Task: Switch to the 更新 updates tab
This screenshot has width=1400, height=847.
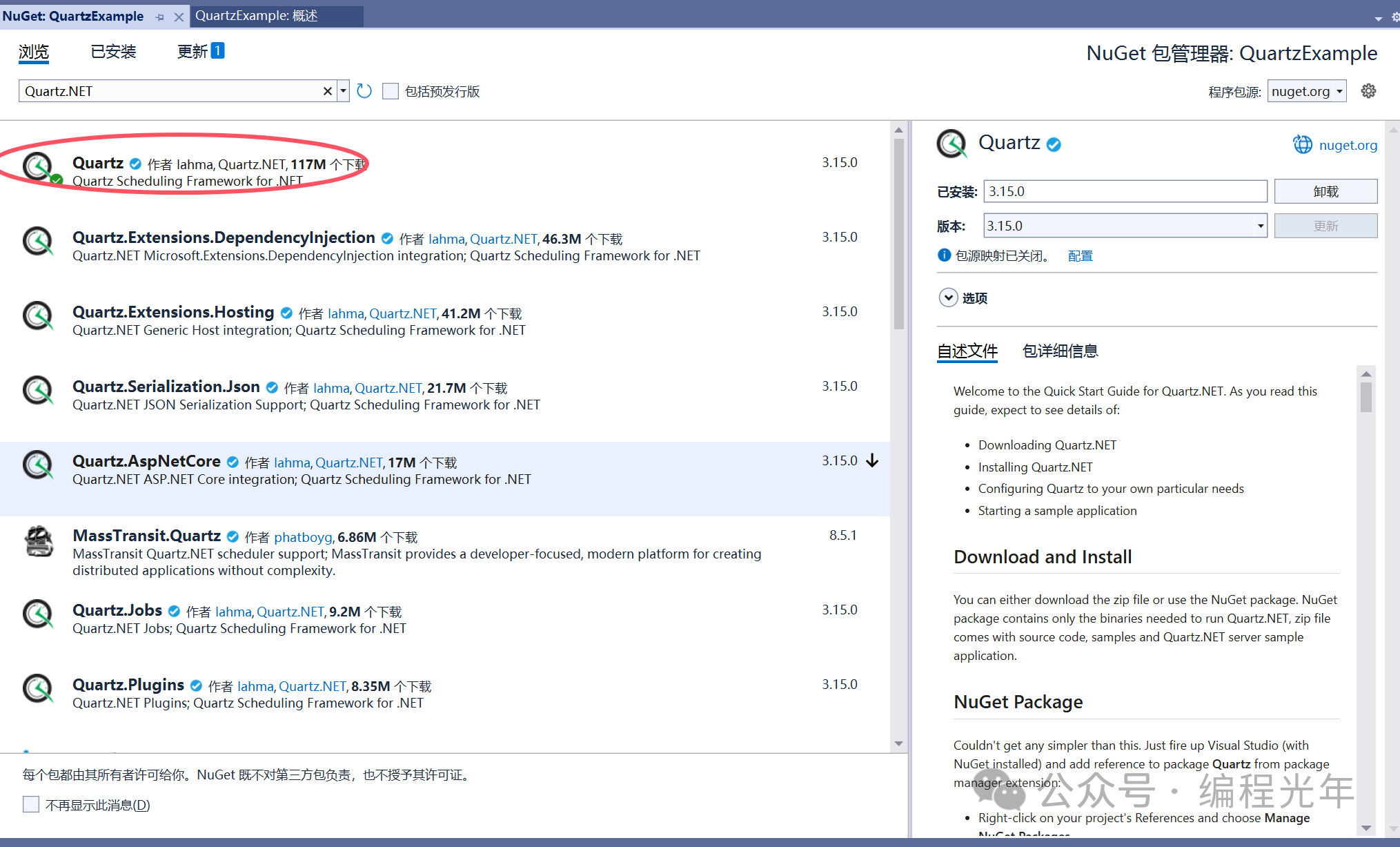Action: (193, 52)
